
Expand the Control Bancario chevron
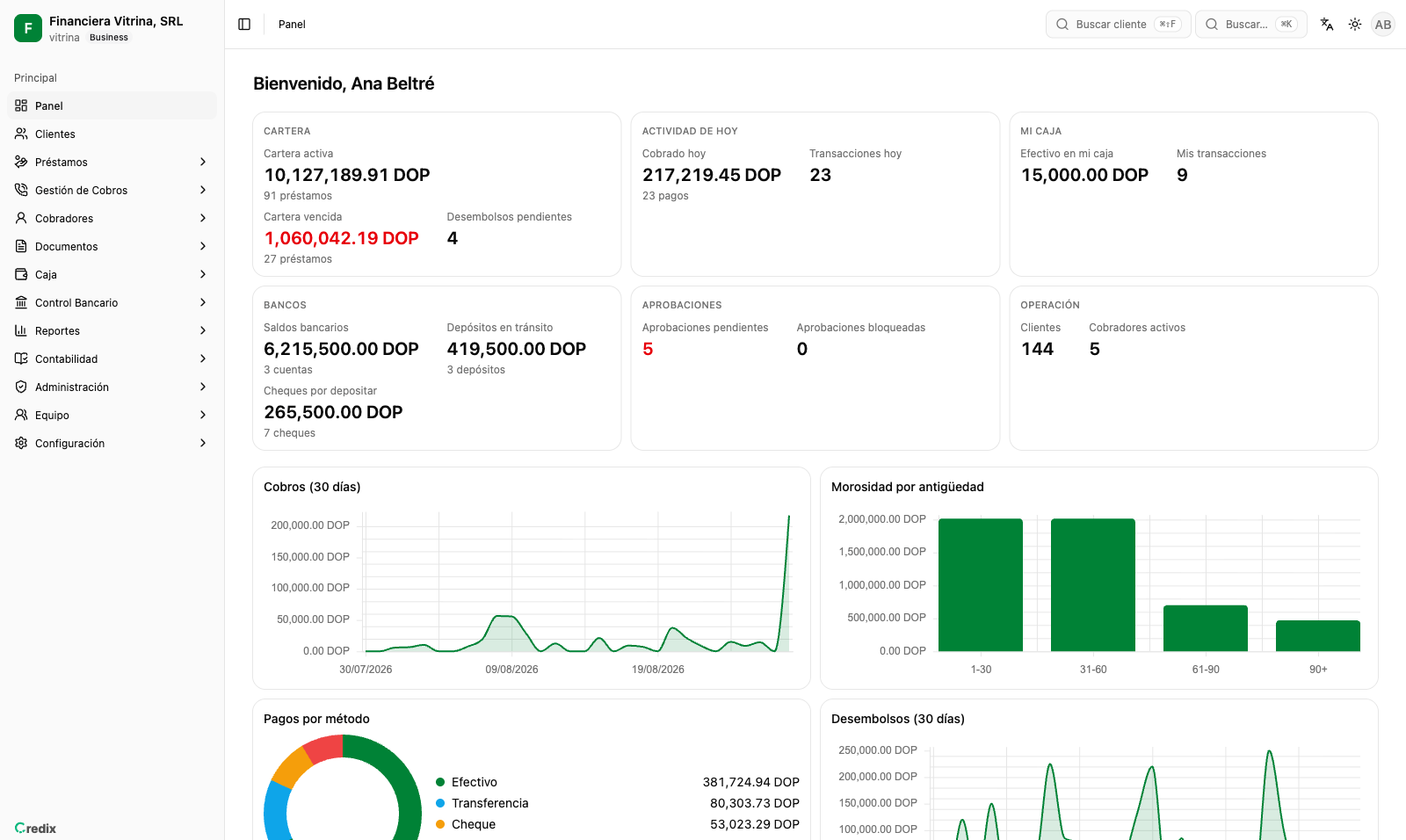click(203, 302)
